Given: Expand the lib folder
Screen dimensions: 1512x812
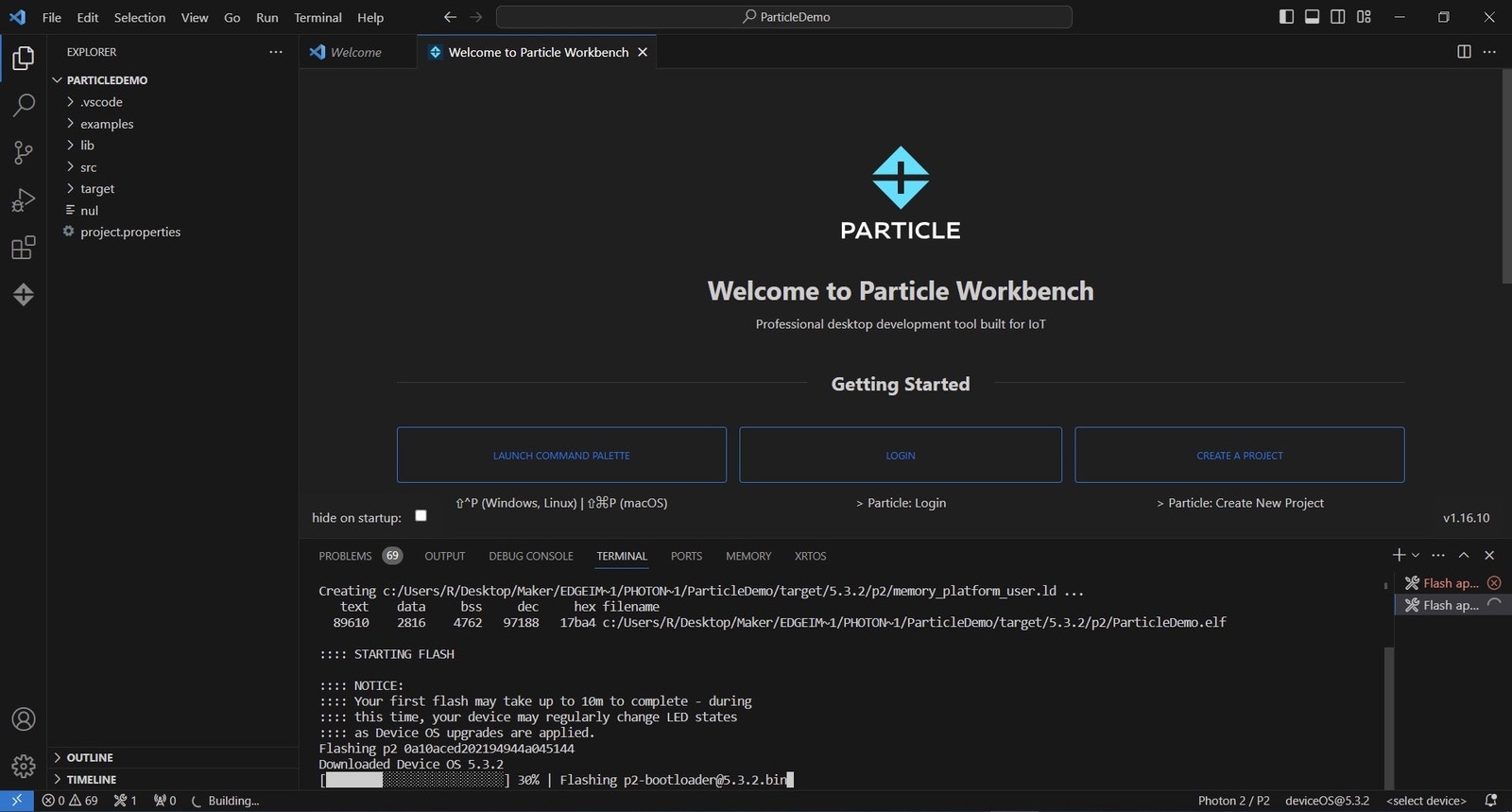Looking at the screenshot, I should coord(173,146).
